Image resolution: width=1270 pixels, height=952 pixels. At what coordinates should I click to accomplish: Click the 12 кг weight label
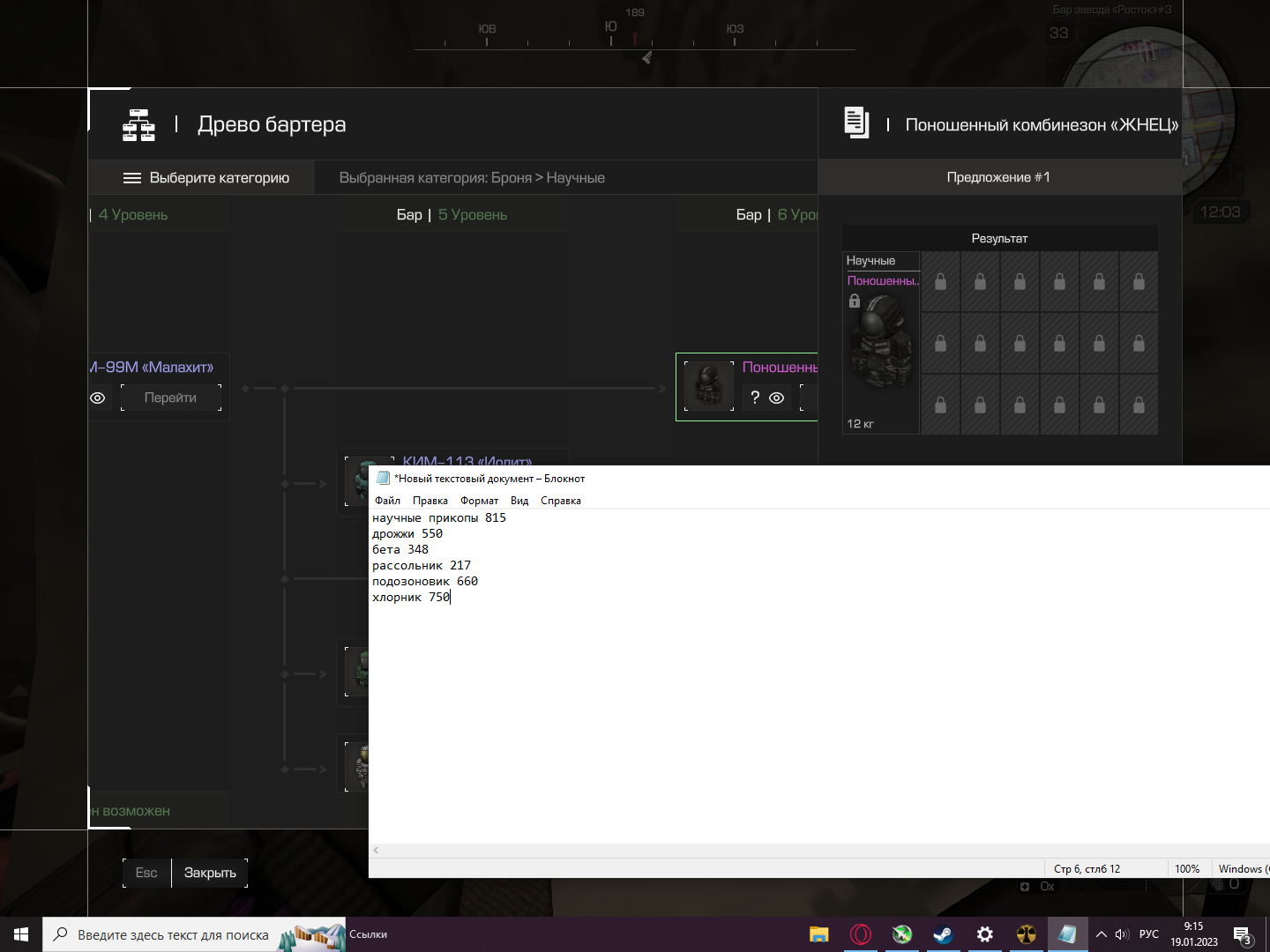pos(860,424)
